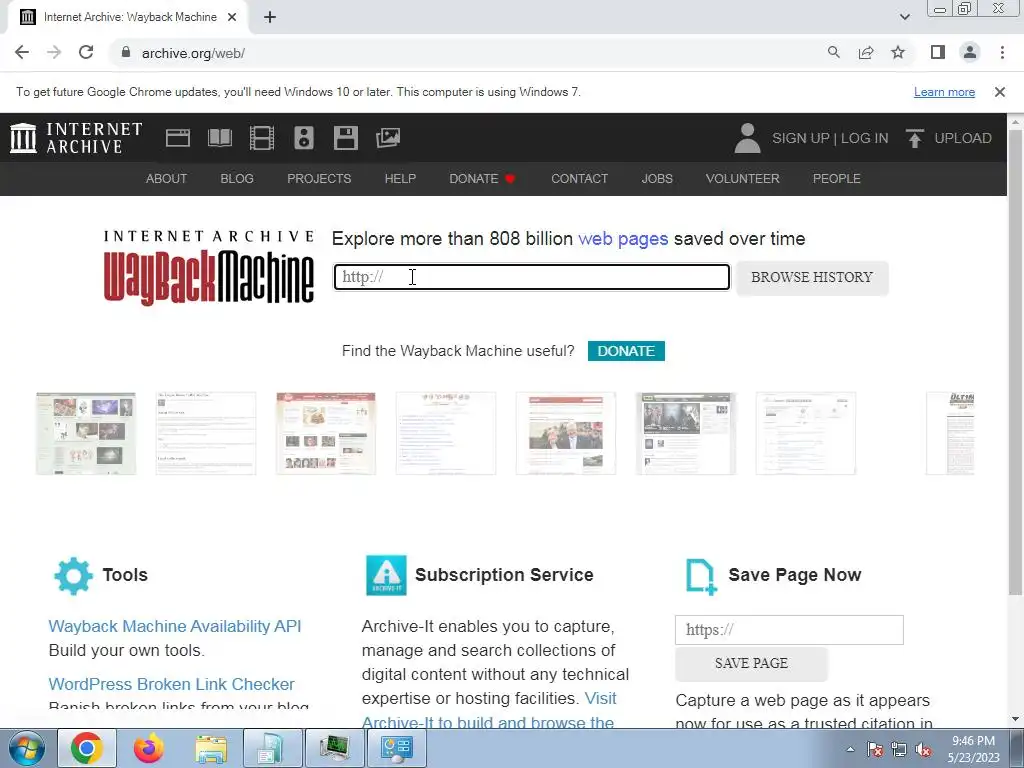Click the site padlock icon
The width and height of the screenshot is (1024, 768).
125,52
